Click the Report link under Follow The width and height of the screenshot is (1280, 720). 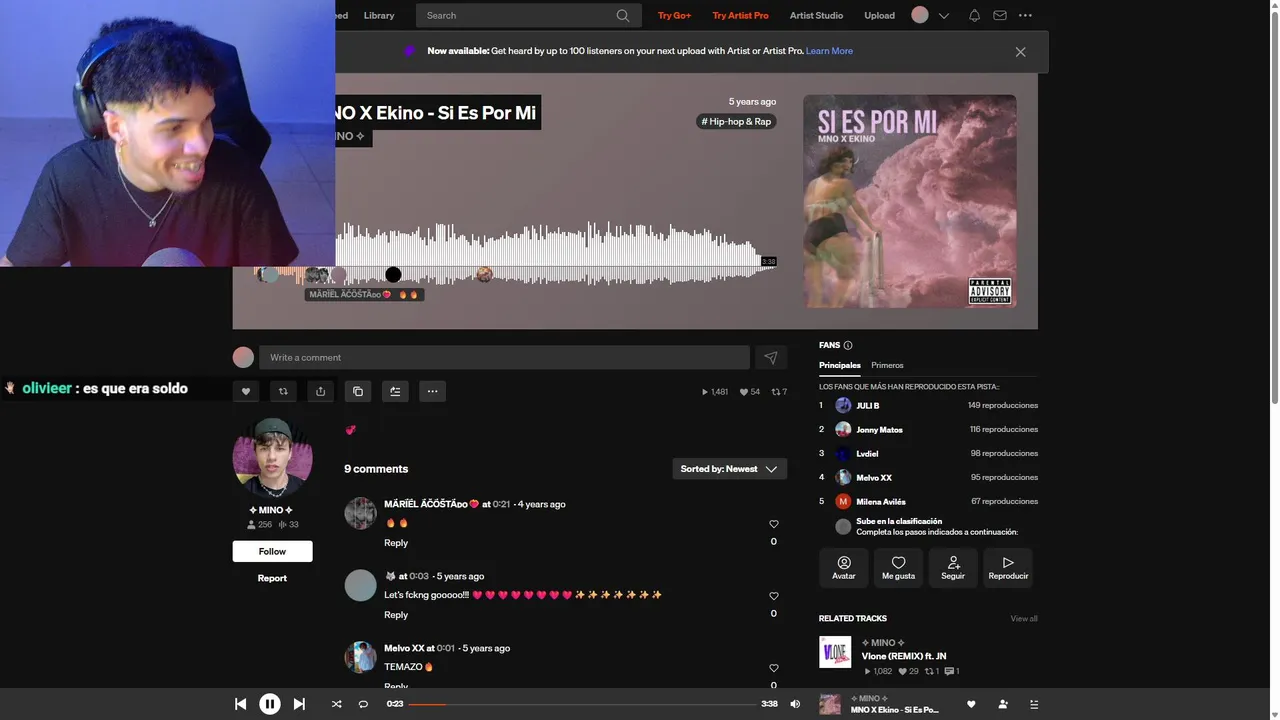pyautogui.click(x=272, y=578)
